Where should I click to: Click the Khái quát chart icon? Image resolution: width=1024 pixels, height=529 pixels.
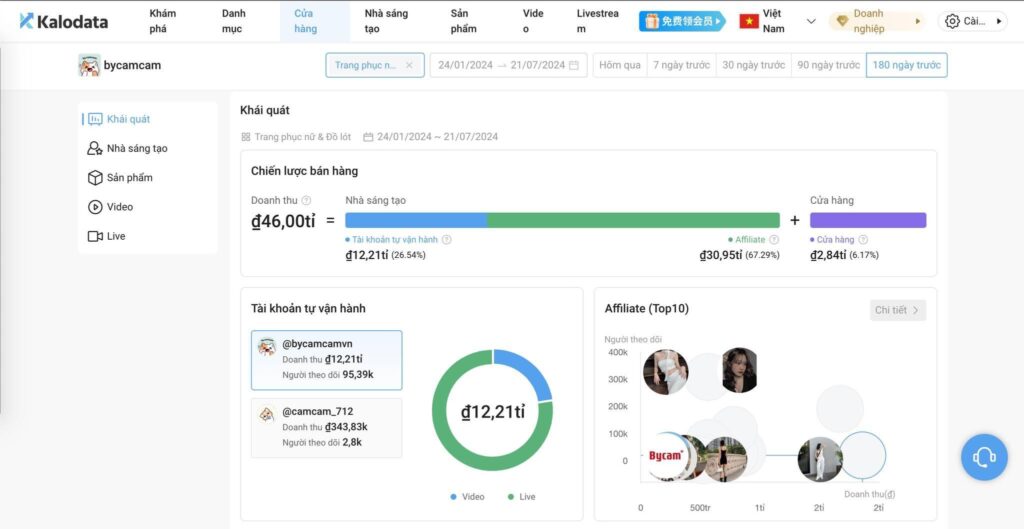[95, 119]
